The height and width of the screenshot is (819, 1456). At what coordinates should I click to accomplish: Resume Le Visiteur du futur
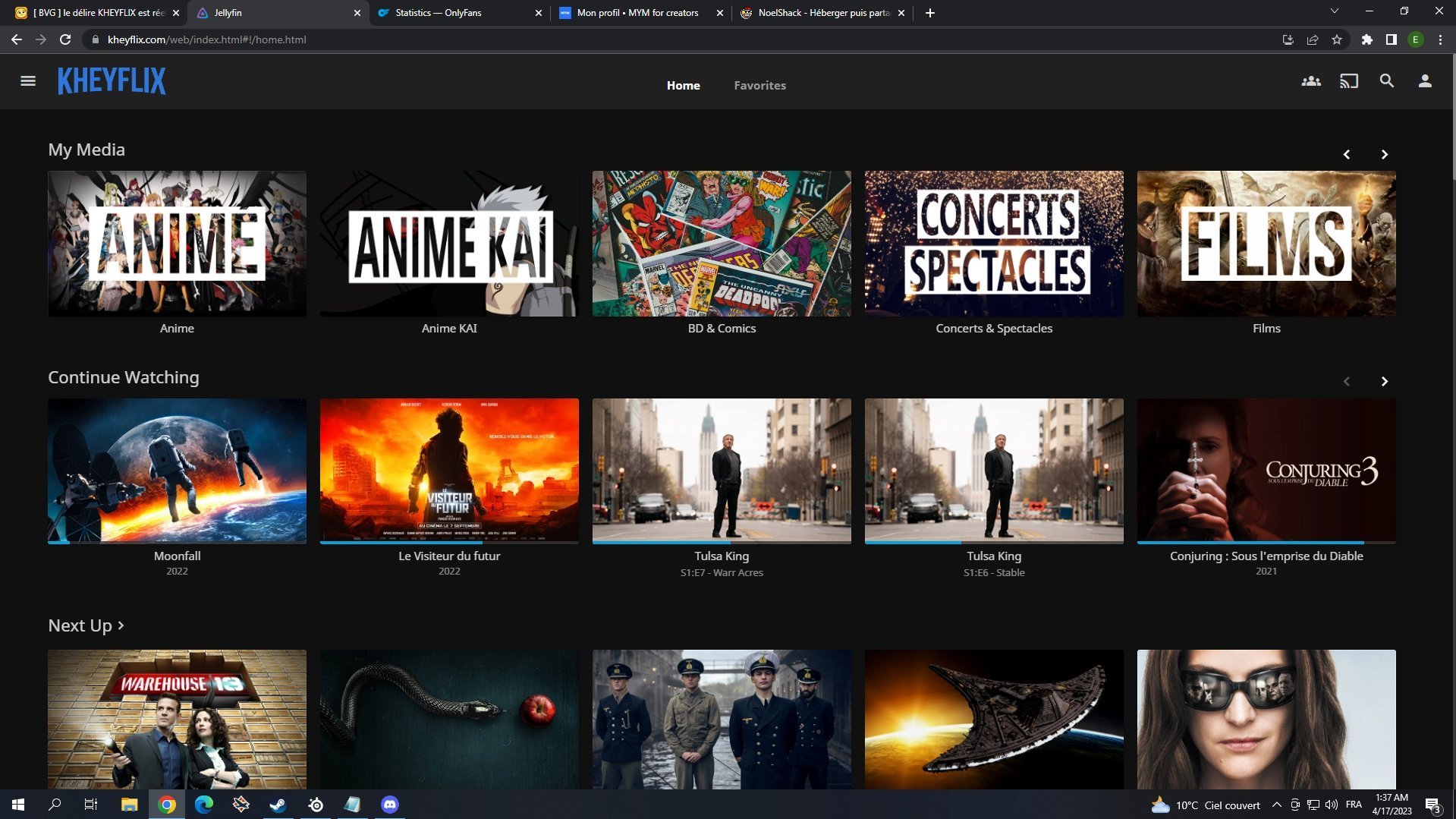(449, 471)
